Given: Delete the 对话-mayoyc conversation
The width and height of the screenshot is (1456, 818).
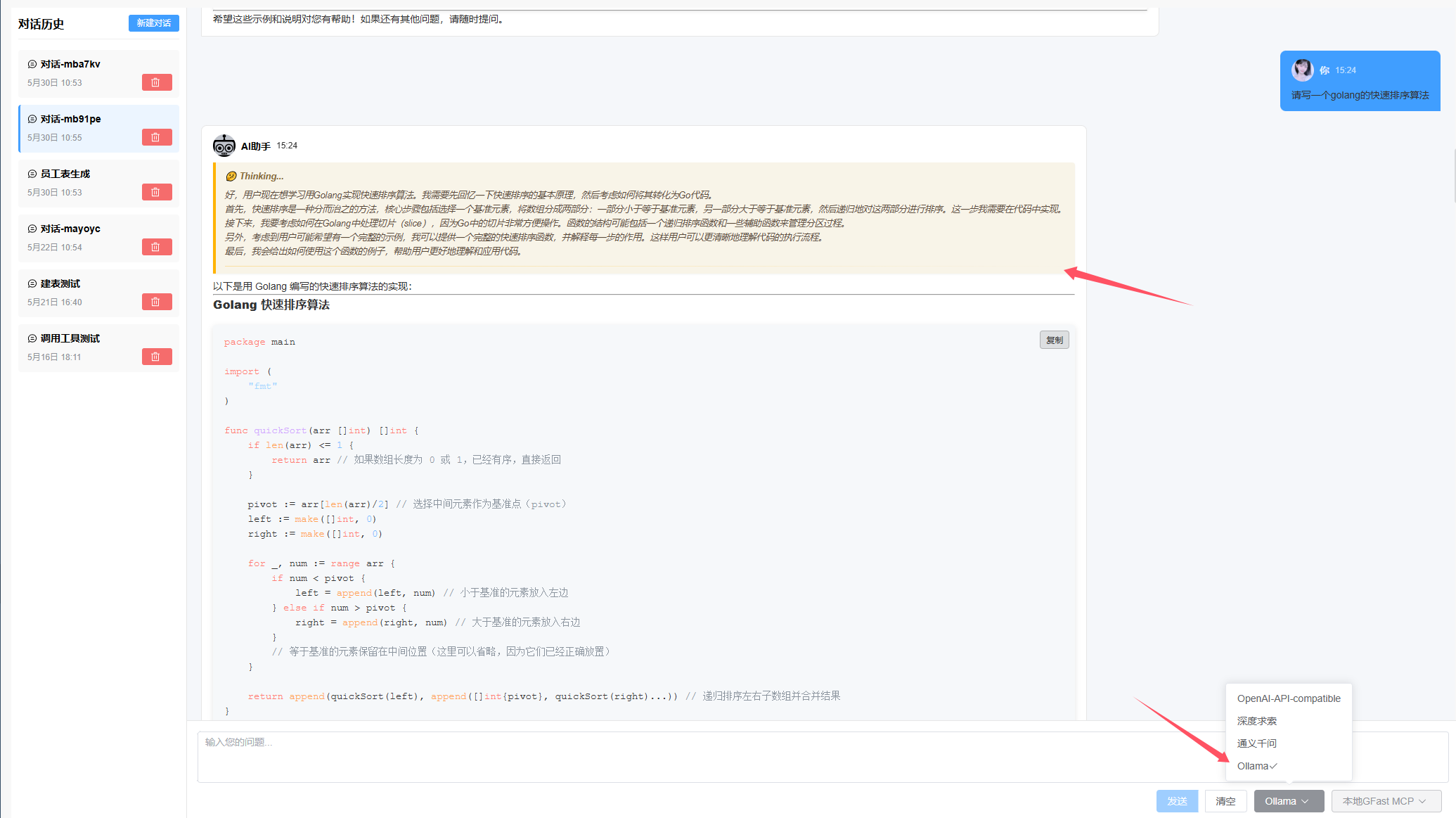Looking at the screenshot, I should point(156,247).
